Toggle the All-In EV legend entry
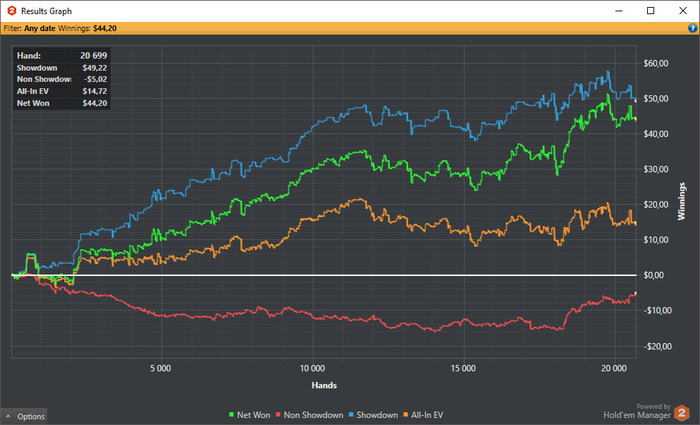Viewport: 700px width, 425px height. 423,415
